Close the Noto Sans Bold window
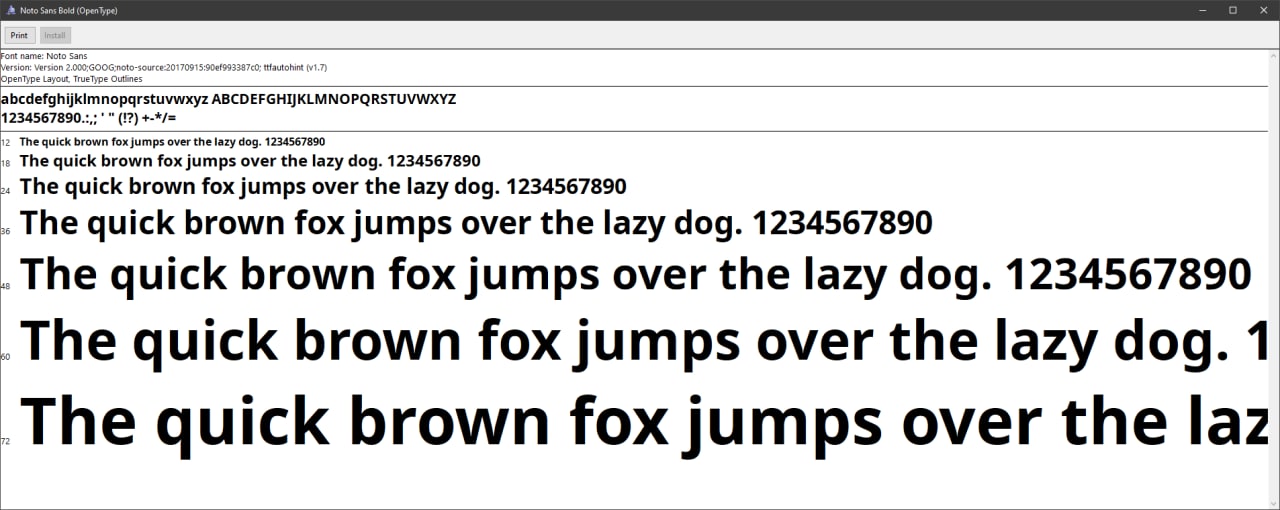The height and width of the screenshot is (510, 1280). tap(1263, 9)
